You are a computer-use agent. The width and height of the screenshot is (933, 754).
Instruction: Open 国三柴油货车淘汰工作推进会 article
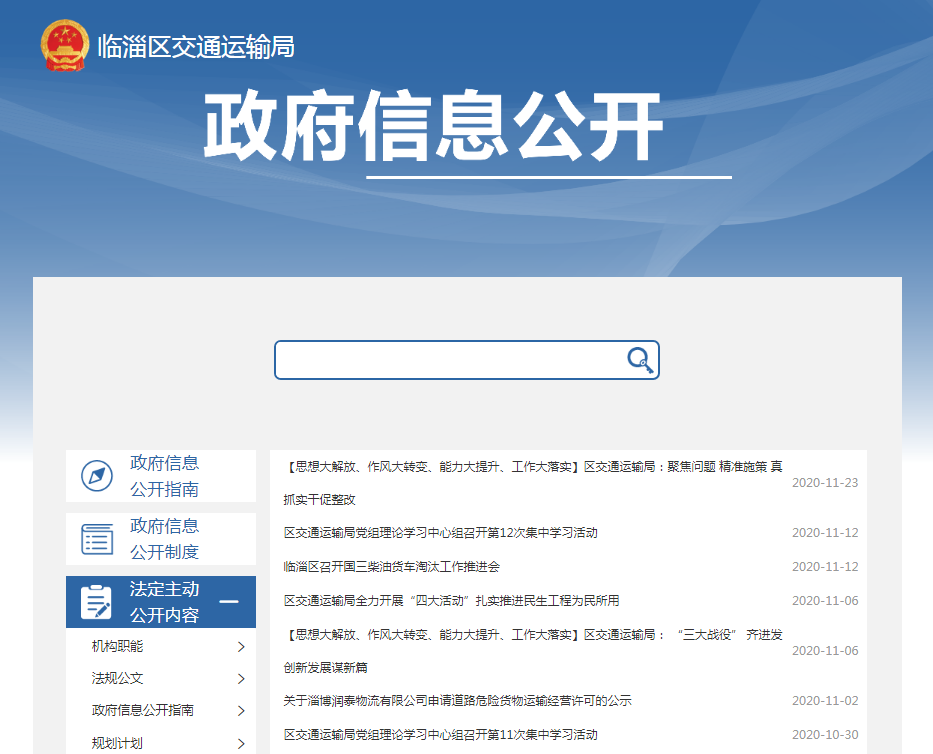391,567
